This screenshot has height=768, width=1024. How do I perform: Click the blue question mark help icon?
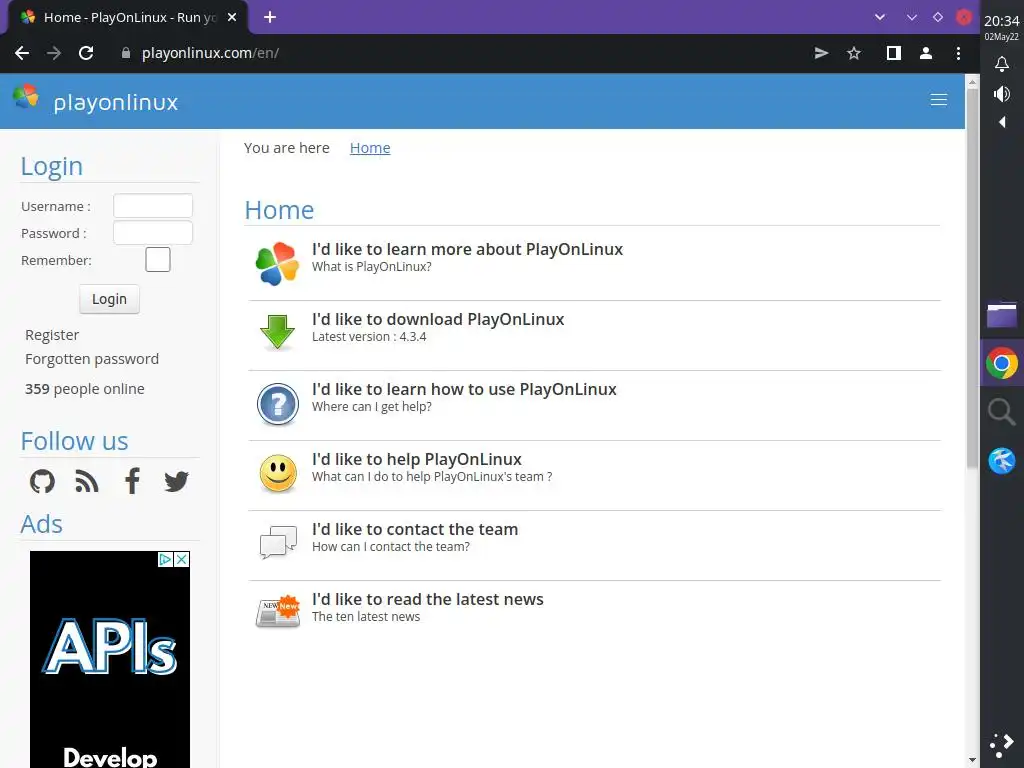pos(278,404)
